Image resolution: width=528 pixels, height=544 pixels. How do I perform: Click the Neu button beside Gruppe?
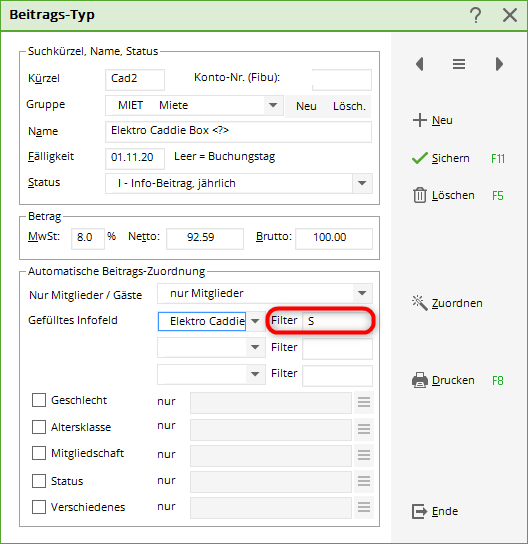coord(306,106)
